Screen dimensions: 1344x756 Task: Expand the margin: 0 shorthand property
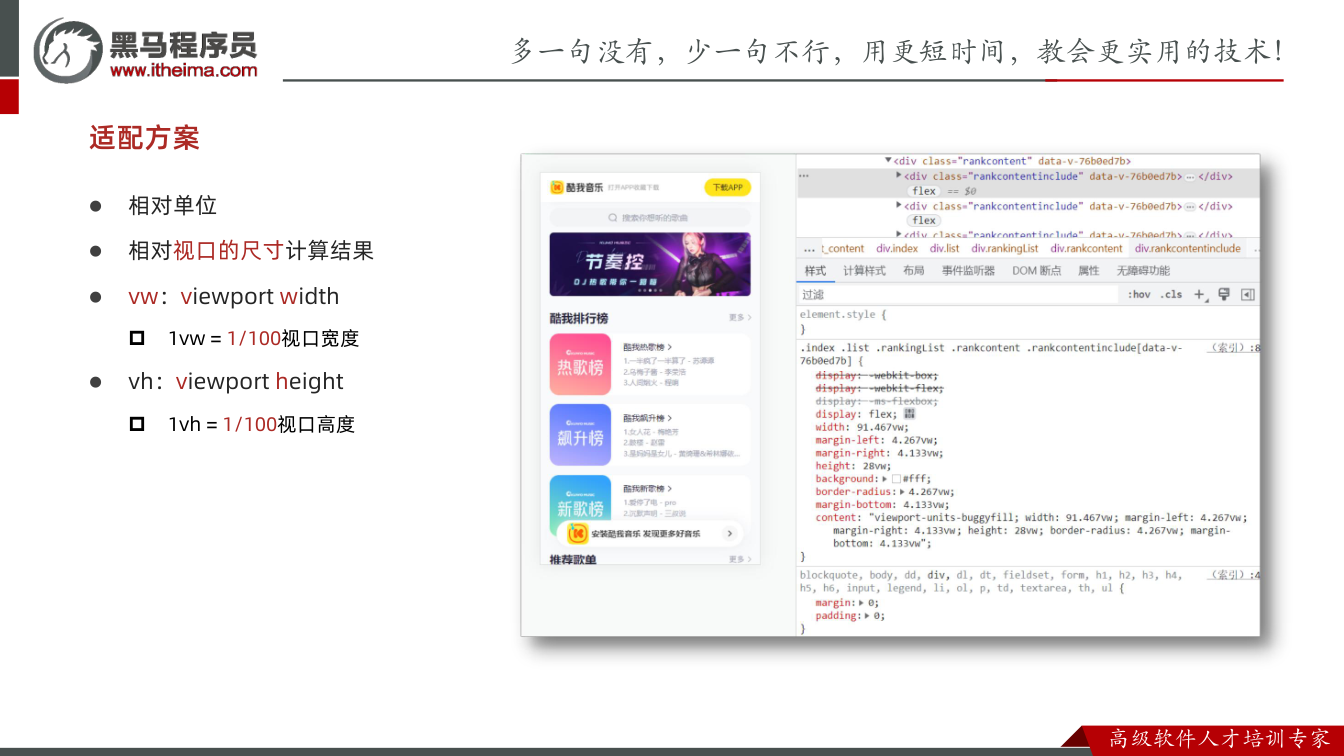[863, 603]
